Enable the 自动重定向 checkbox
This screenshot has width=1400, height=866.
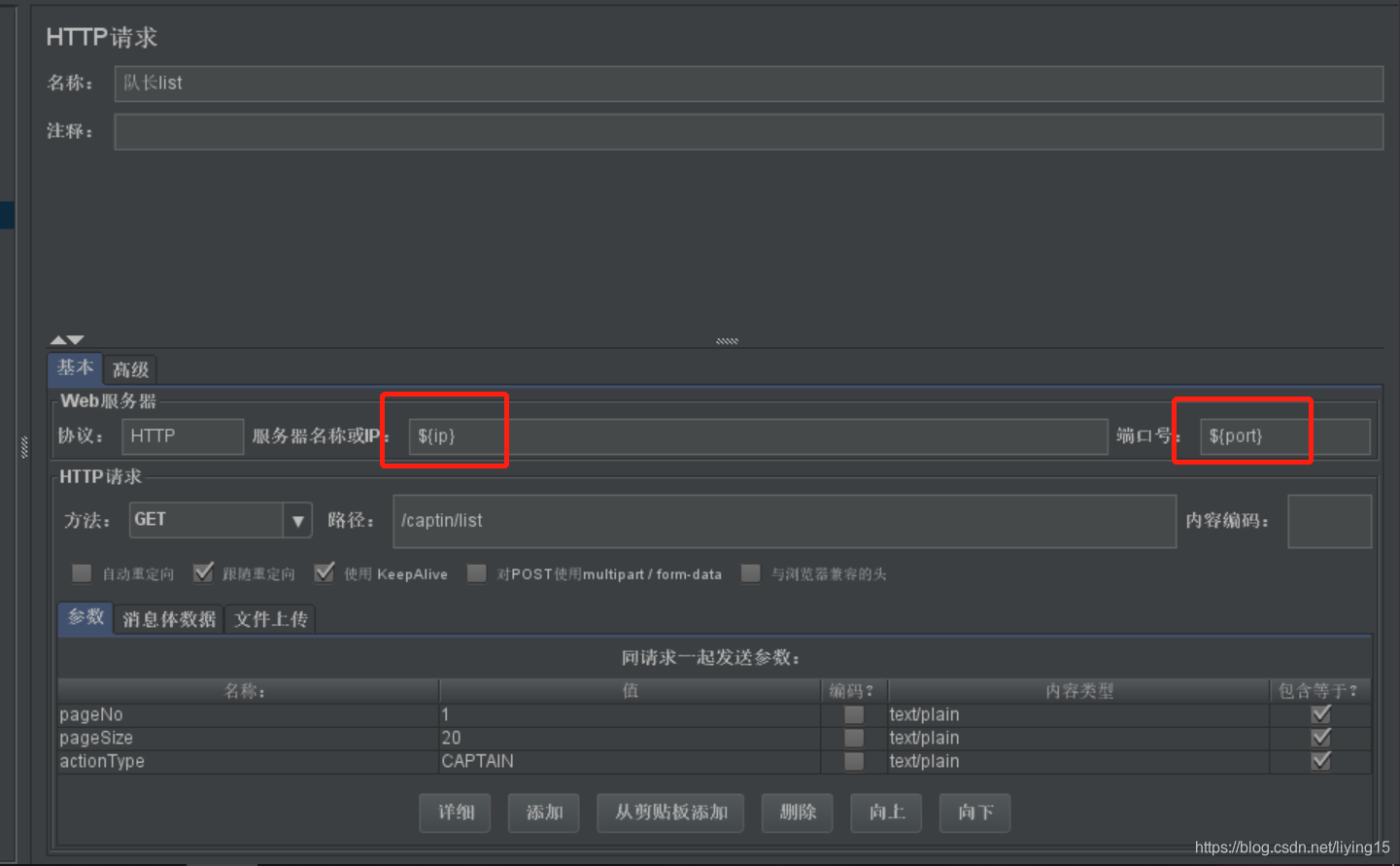click(x=82, y=573)
